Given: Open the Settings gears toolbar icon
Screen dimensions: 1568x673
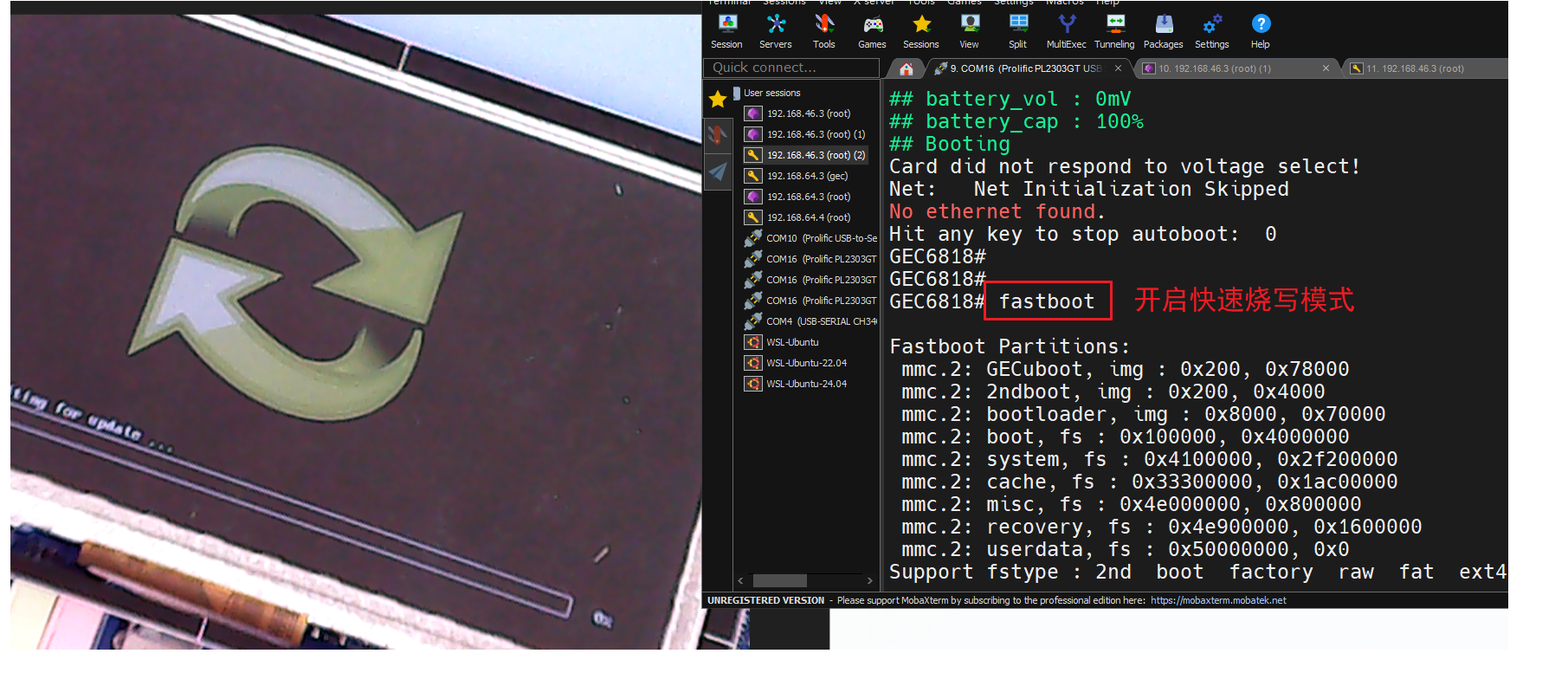Looking at the screenshot, I should tap(1211, 31).
